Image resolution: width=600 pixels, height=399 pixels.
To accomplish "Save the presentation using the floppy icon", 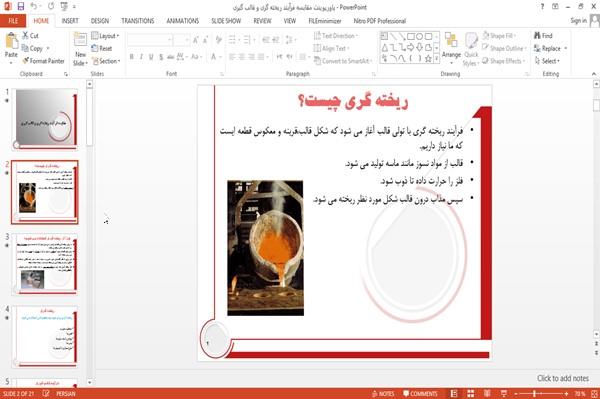I will click(21, 7).
